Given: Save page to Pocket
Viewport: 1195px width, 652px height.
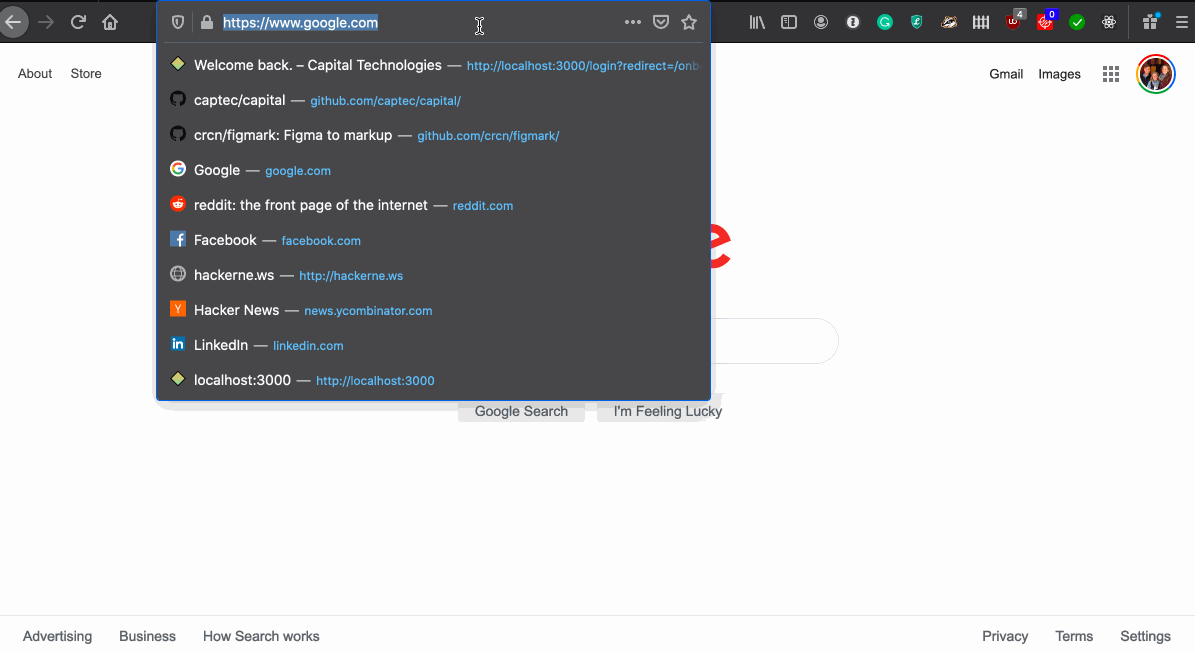Looking at the screenshot, I should click(661, 22).
